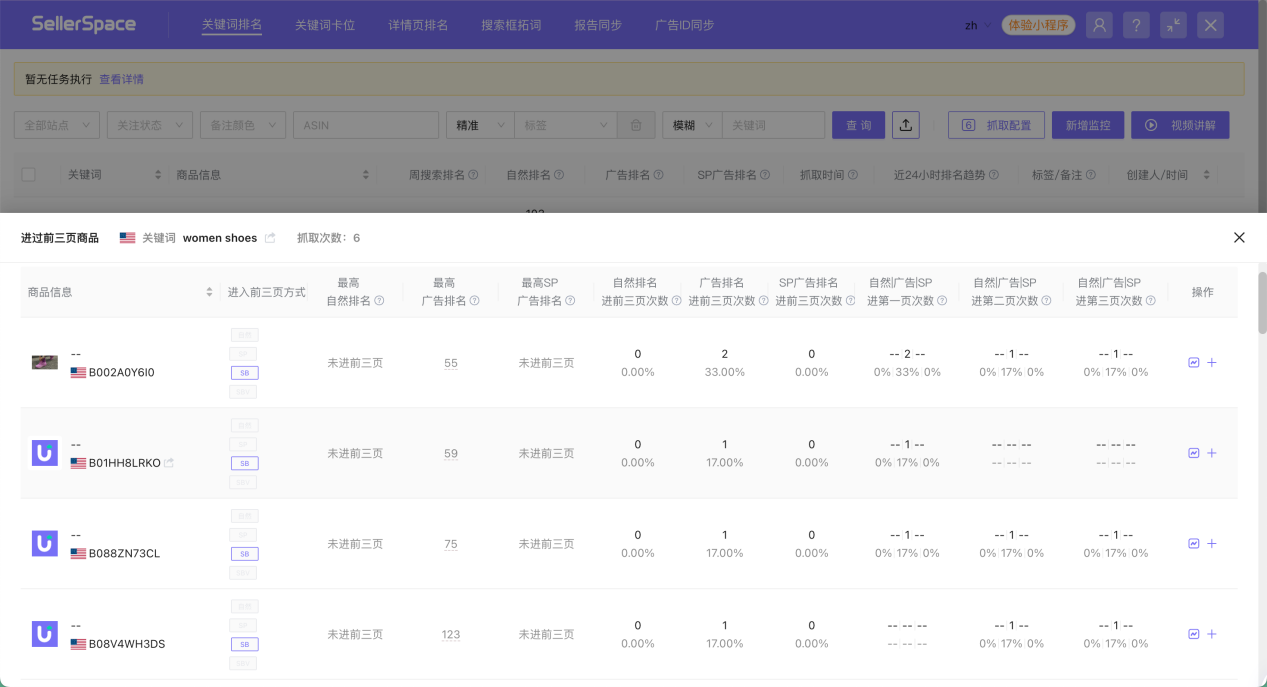Screen dimensions: 1267x687
Task: Switch to the 关键词卡位 tab
Action: coord(325,24)
